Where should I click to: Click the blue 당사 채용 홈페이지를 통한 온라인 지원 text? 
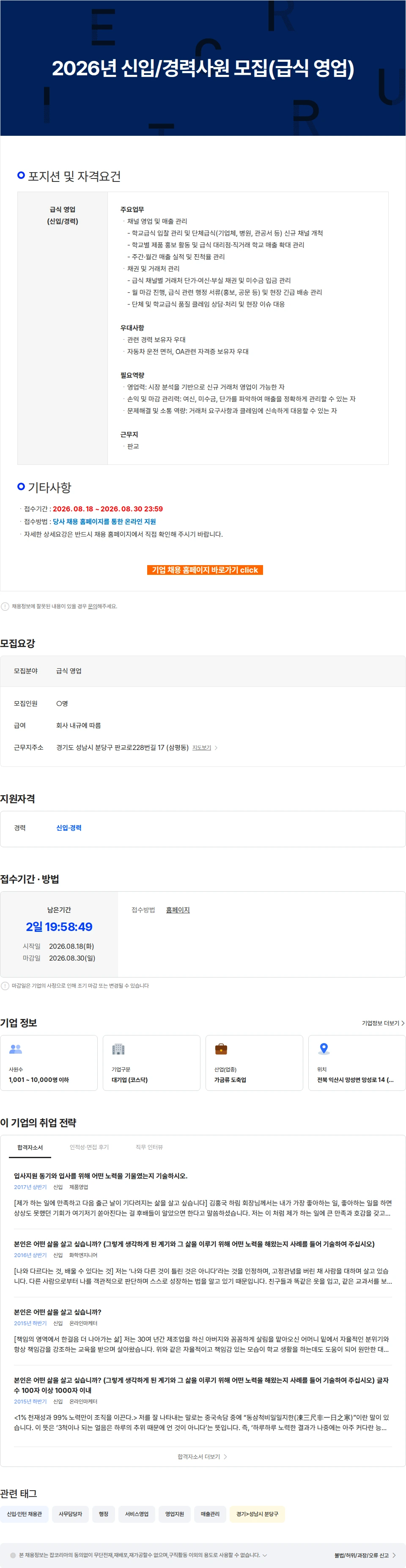[x=104, y=522]
